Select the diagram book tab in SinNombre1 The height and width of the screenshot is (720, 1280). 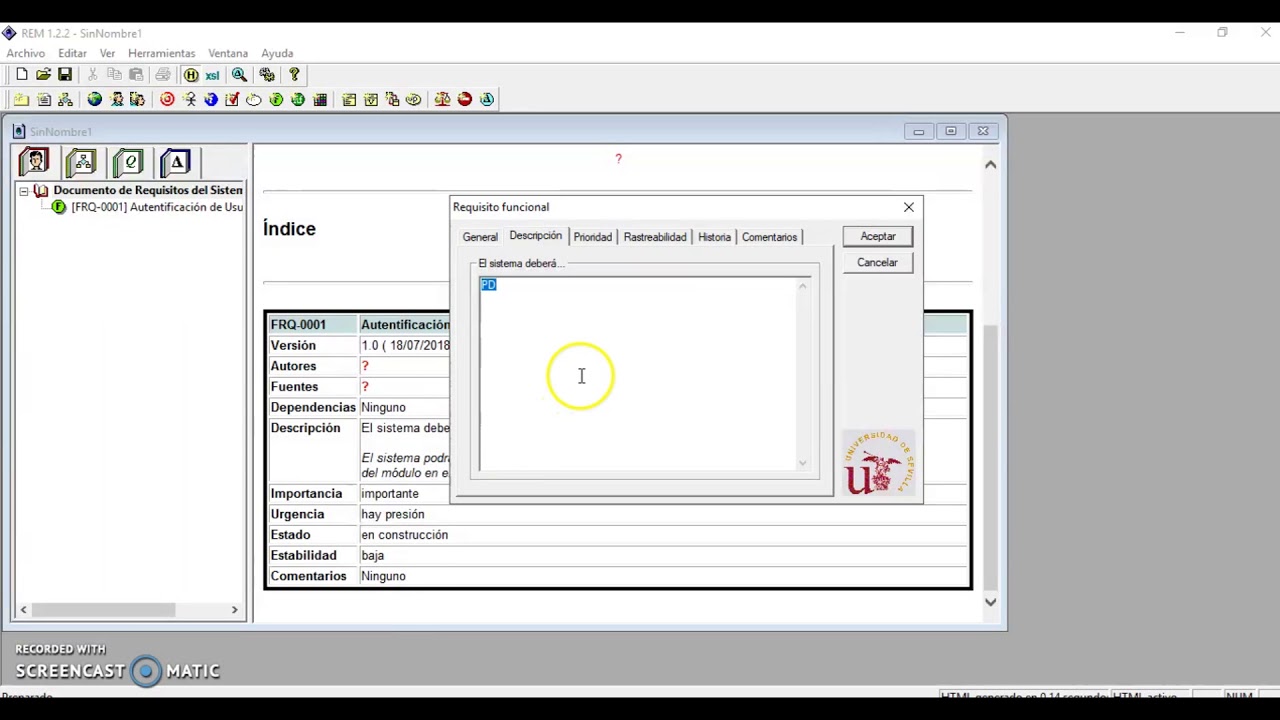click(x=81, y=162)
